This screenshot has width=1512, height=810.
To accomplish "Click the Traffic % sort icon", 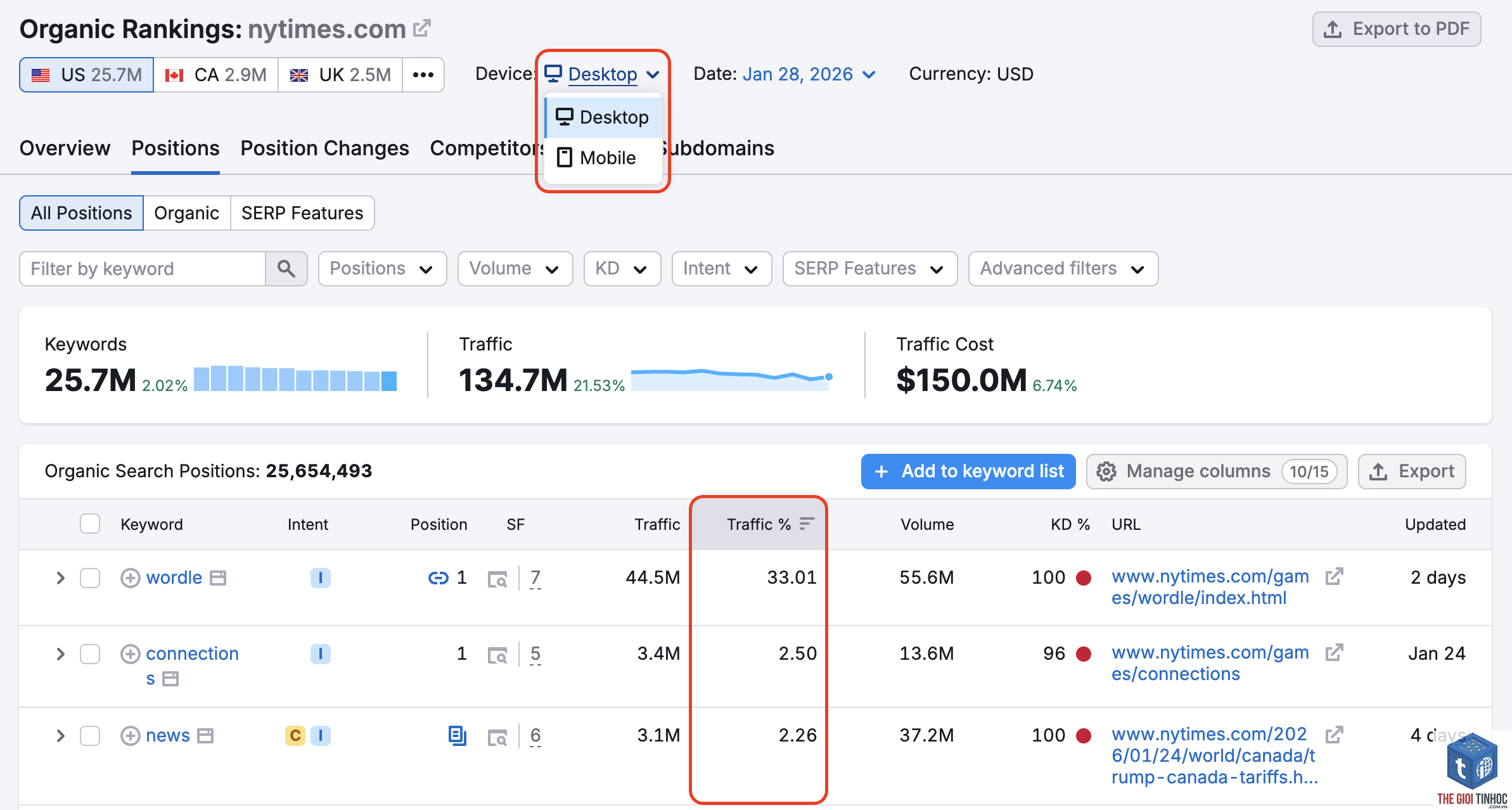I will click(x=807, y=524).
